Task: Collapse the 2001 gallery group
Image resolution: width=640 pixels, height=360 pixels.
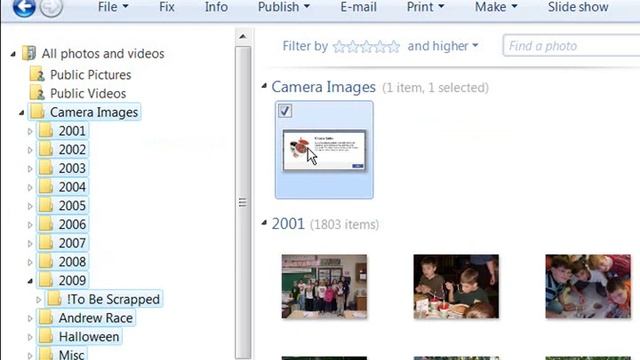Action: [x=264, y=223]
